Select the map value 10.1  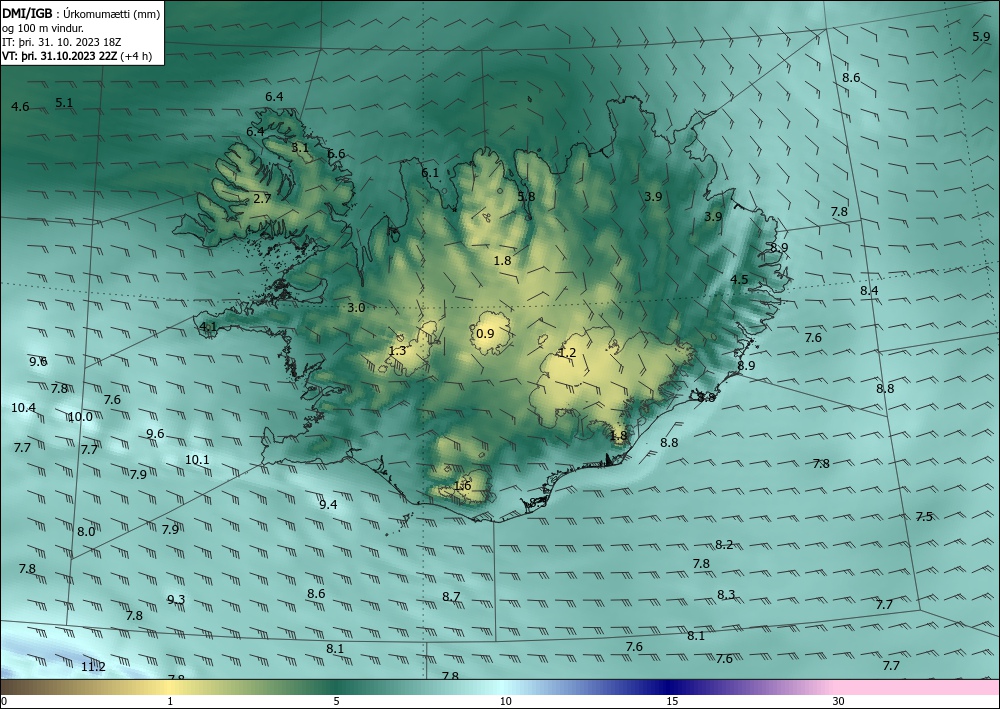click(197, 459)
